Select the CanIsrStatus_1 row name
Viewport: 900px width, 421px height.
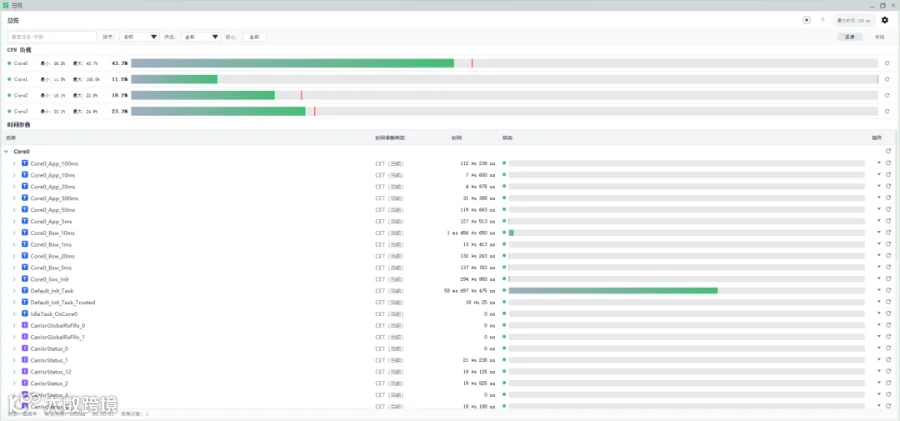49,360
